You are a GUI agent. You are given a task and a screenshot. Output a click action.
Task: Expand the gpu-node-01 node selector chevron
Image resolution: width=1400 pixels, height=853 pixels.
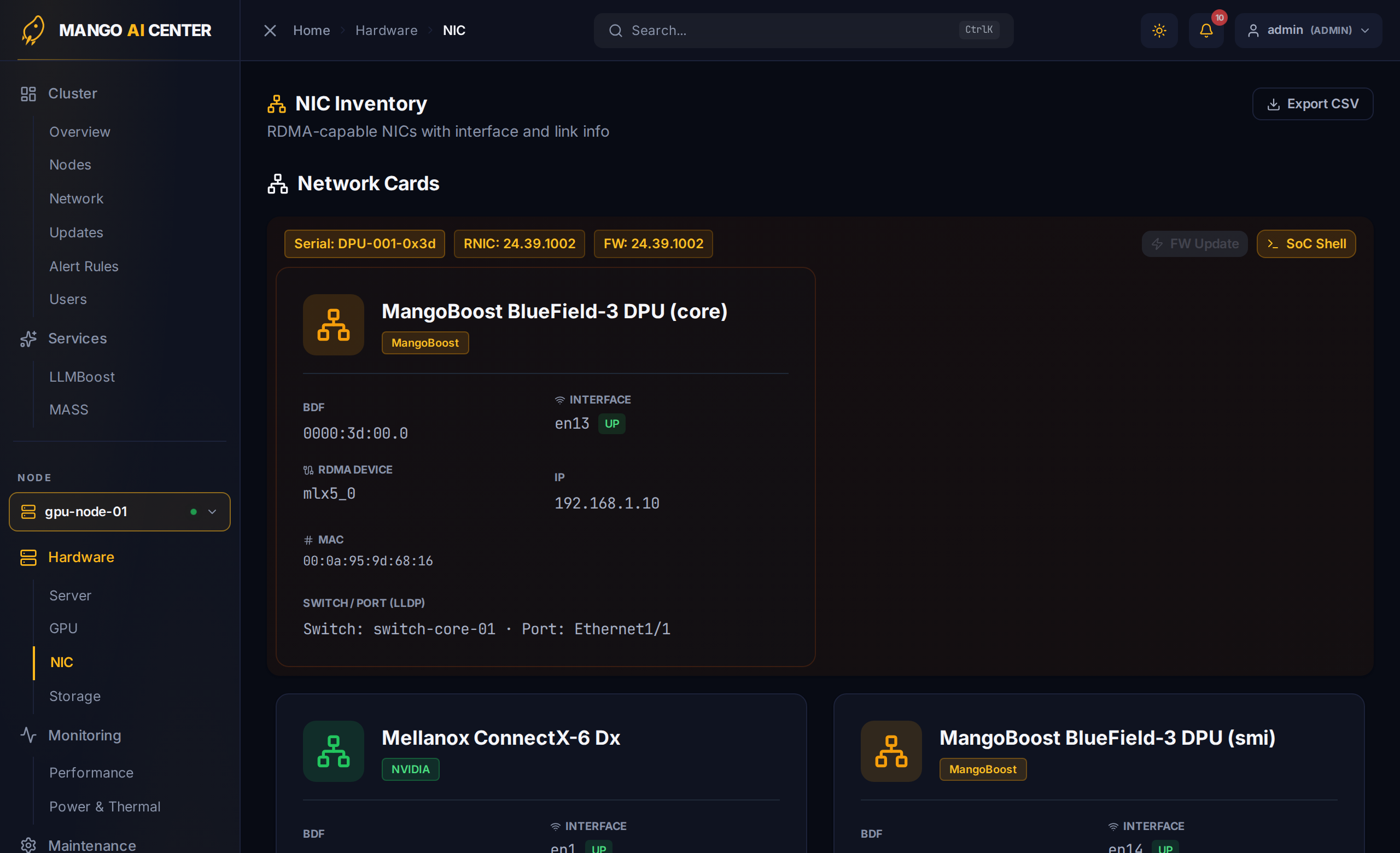(212, 512)
